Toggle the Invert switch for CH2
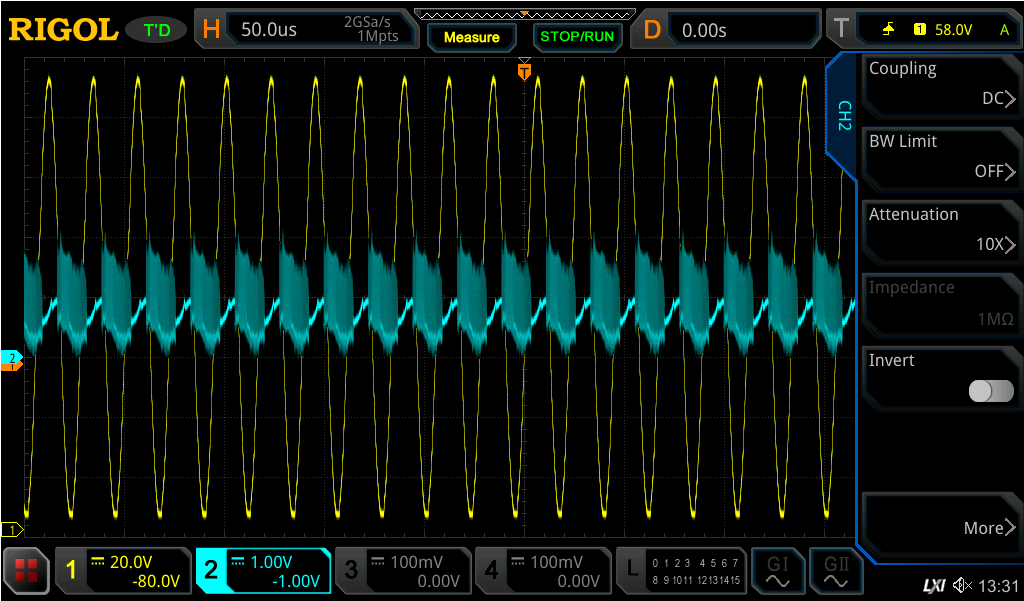The image size is (1024, 601). coord(990,391)
